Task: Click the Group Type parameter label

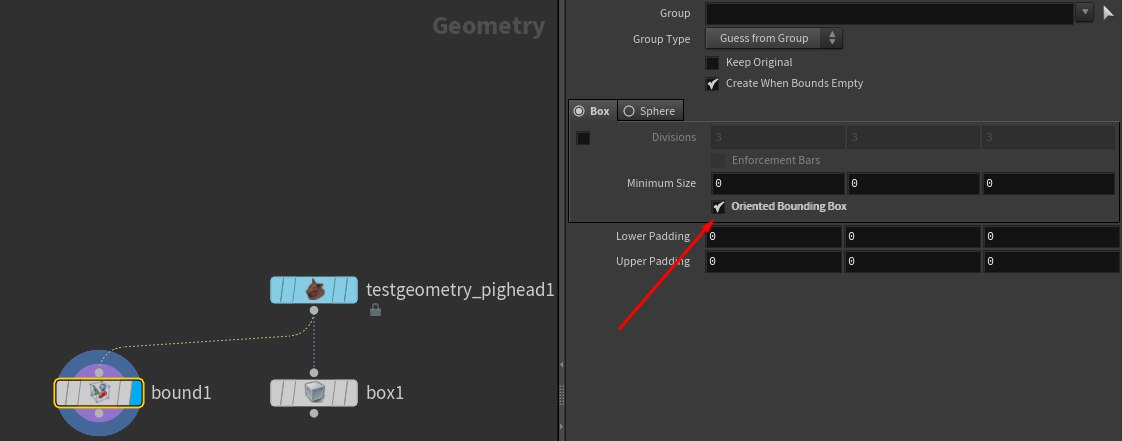Action: [x=662, y=39]
